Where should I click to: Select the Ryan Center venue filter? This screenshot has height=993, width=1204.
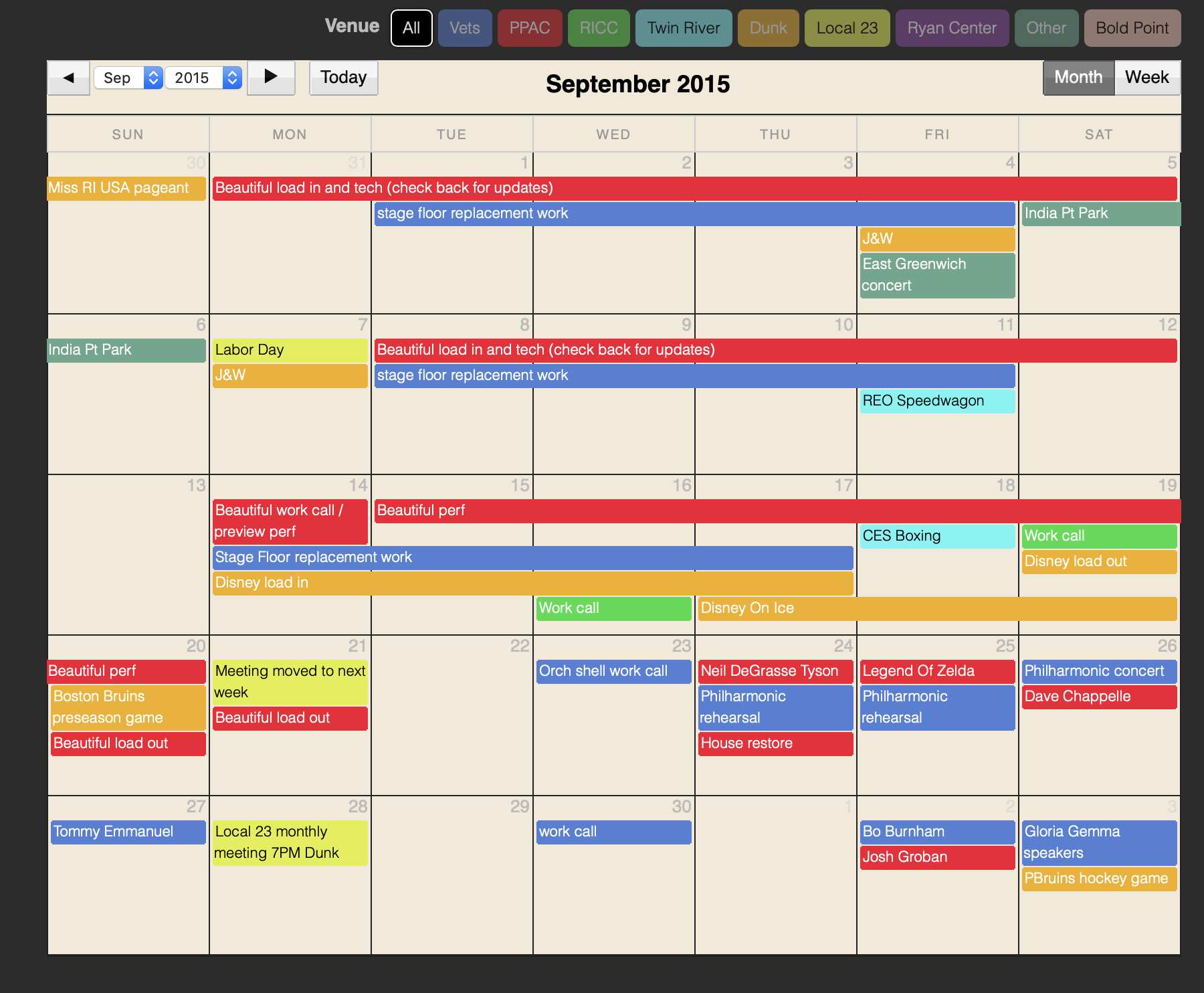(952, 28)
